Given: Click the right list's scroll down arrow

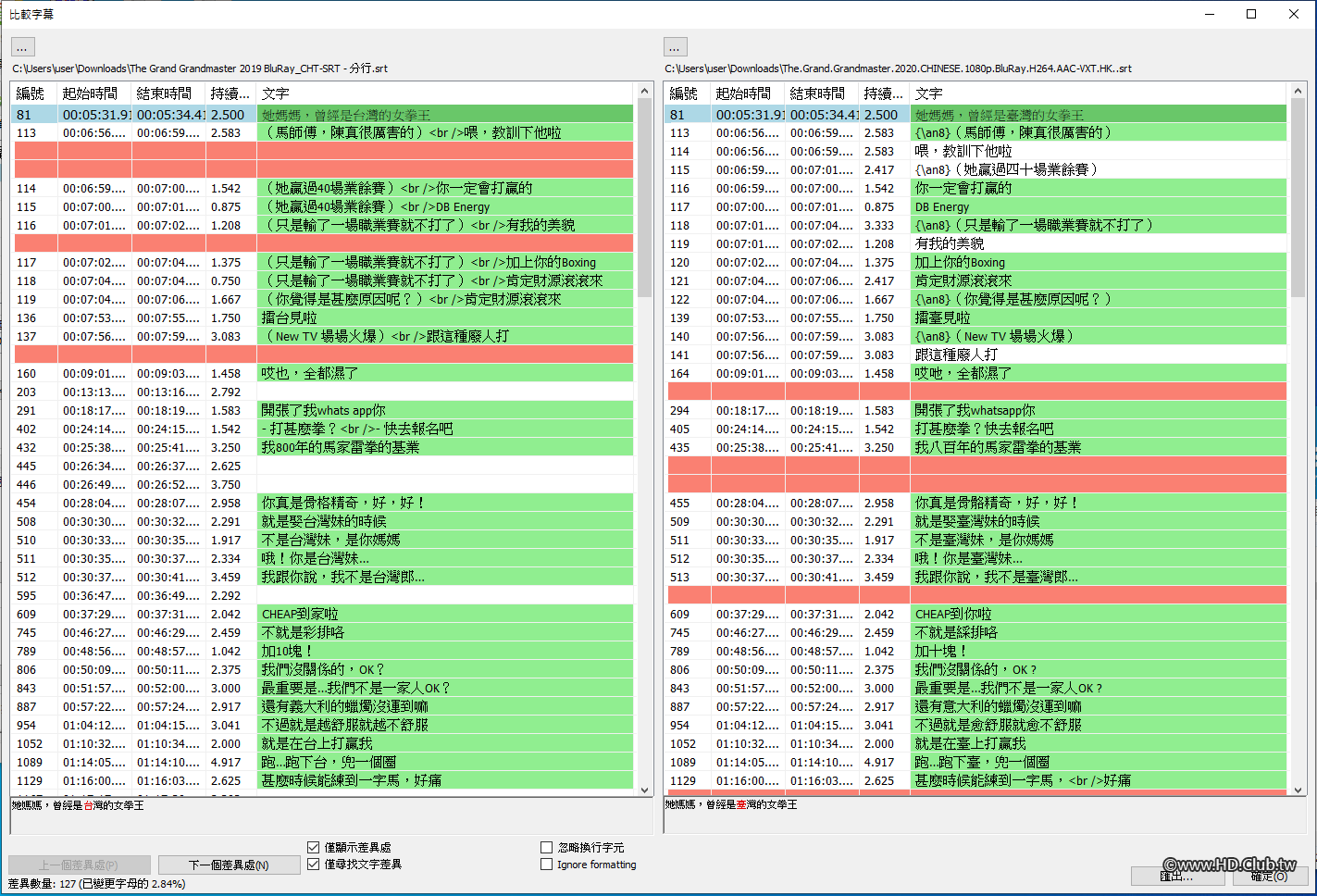Looking at the screenshot, I should point(1298,790).
